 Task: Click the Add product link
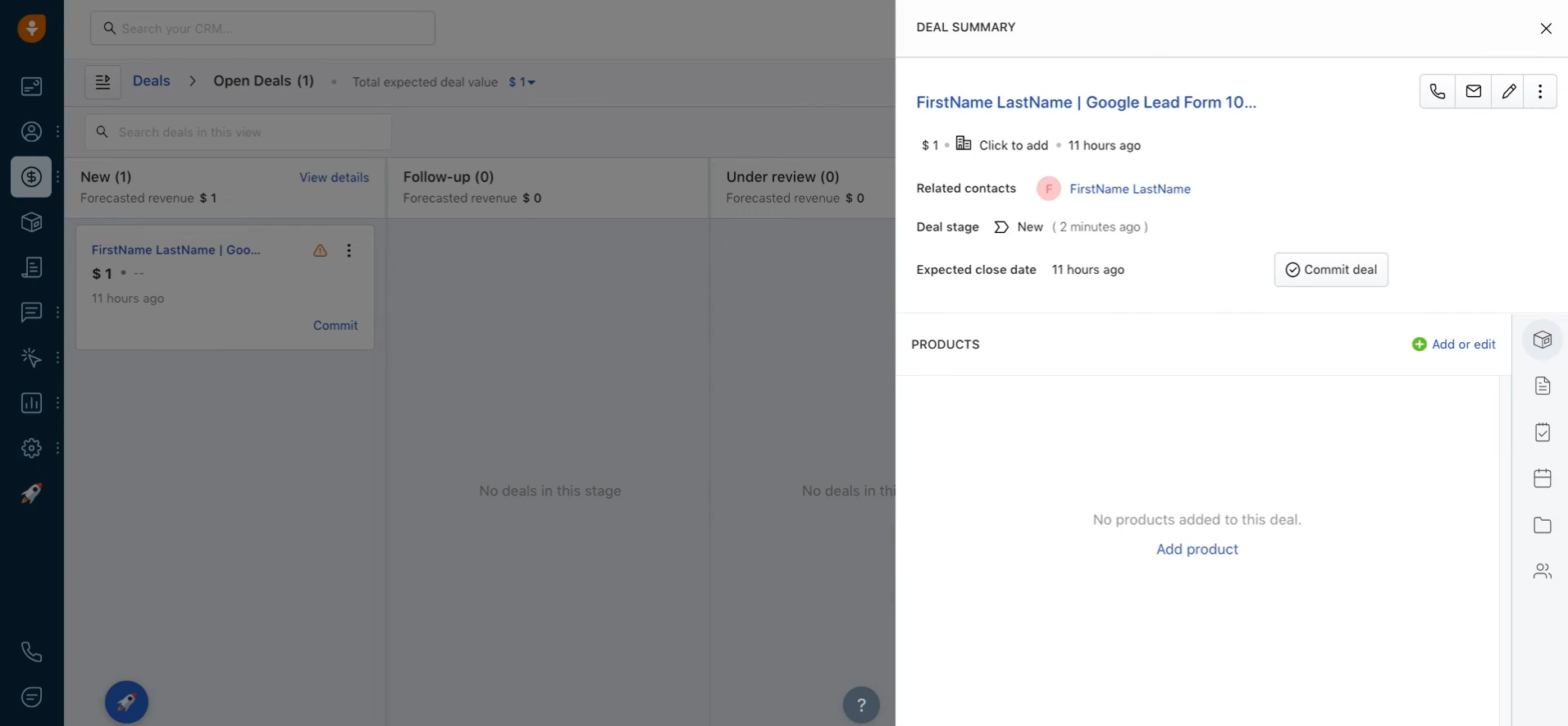pyautogui.click(x=1197, y=549)
